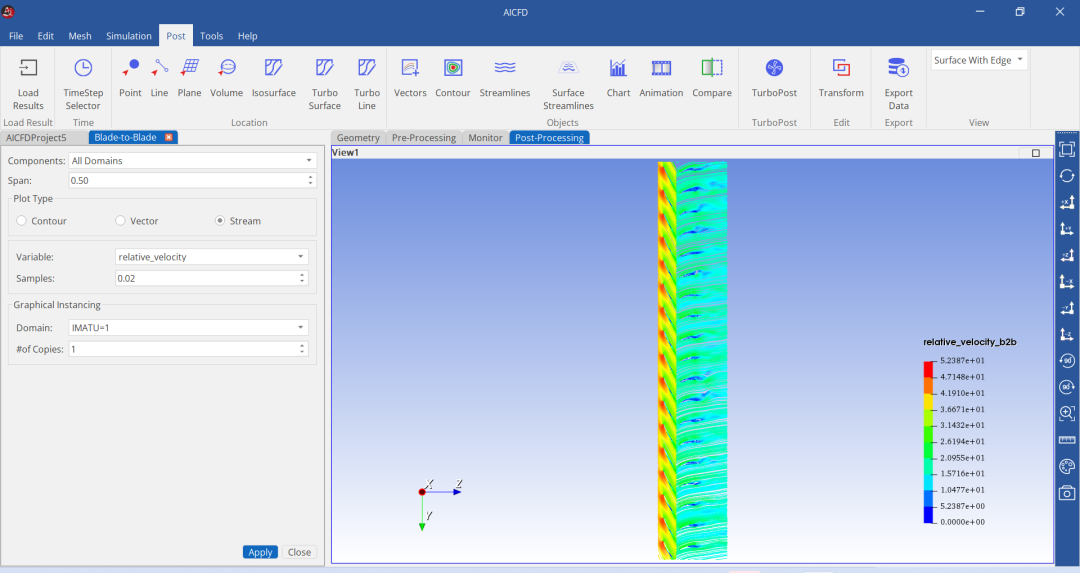Click the zoom region icon in right toolbar

1067,413
